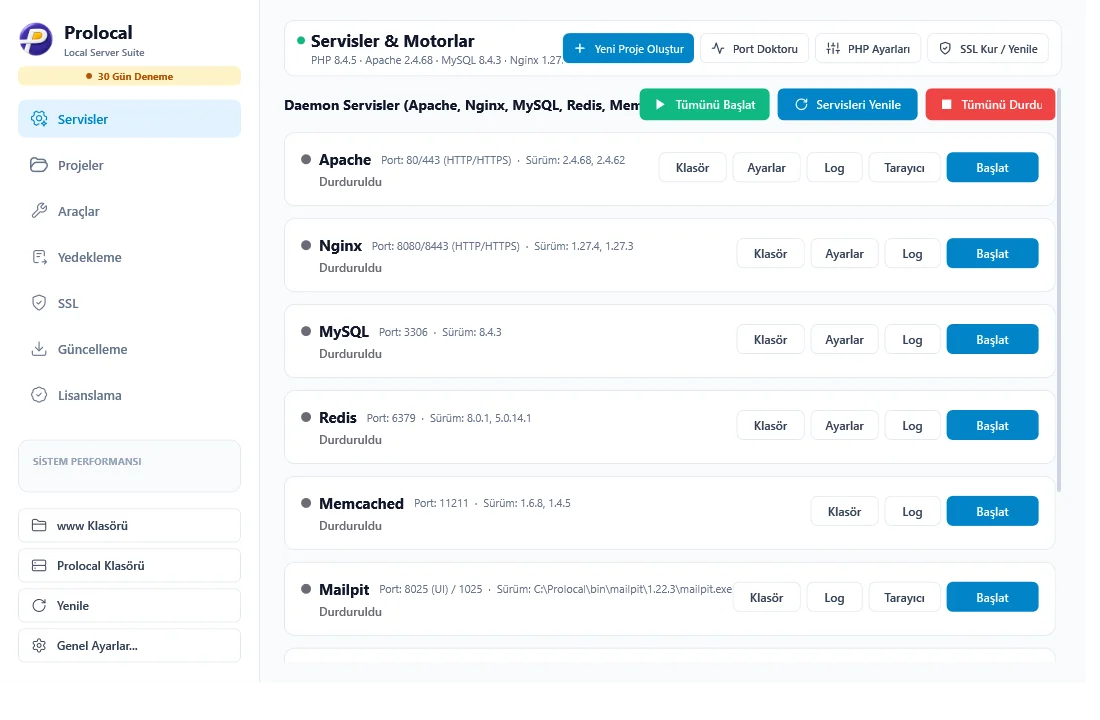Open Redis Klasör
1100x720 pixels.
[770, 425]
